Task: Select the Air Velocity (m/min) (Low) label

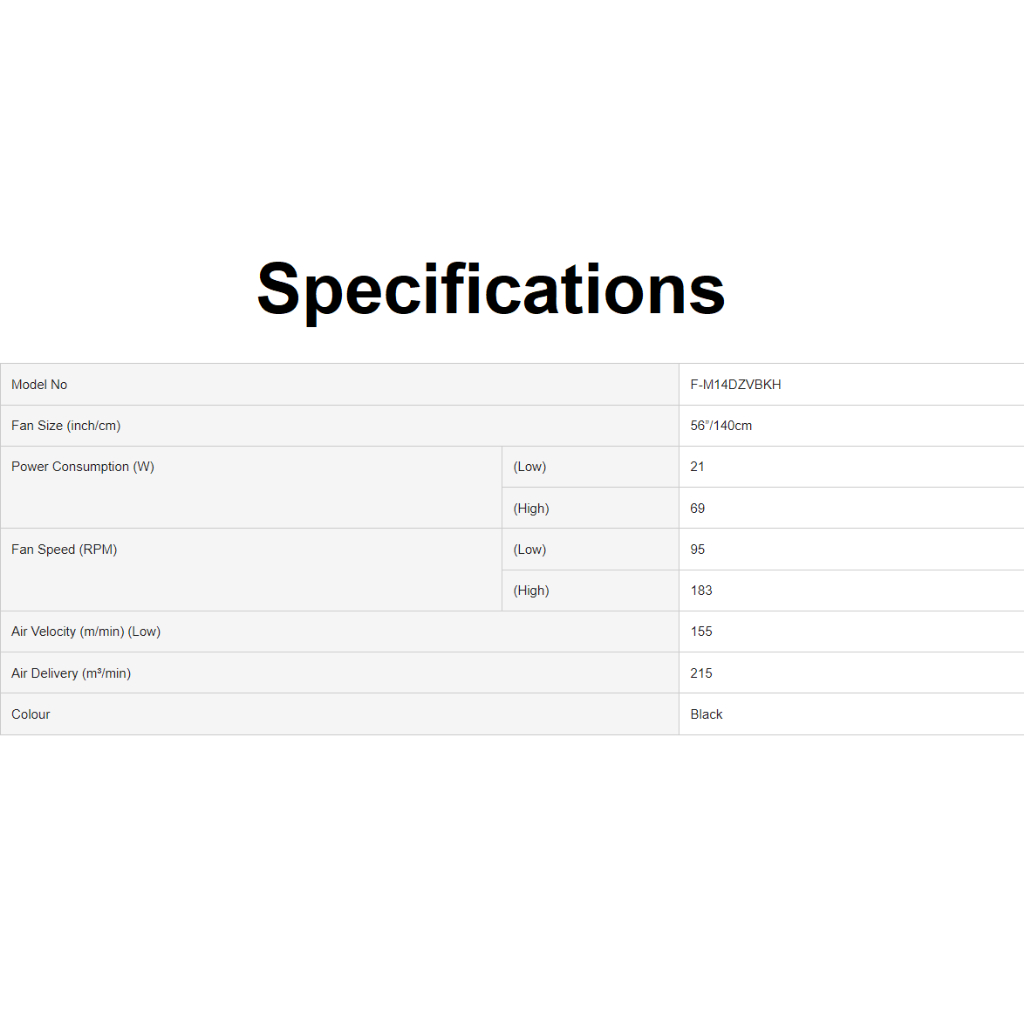Action: pos(86,632)
